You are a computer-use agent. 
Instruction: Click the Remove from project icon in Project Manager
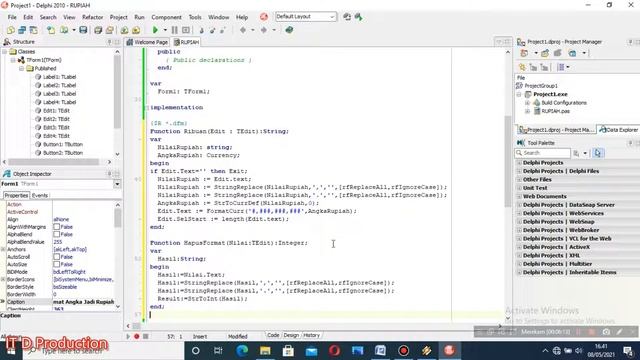[558, 53]
